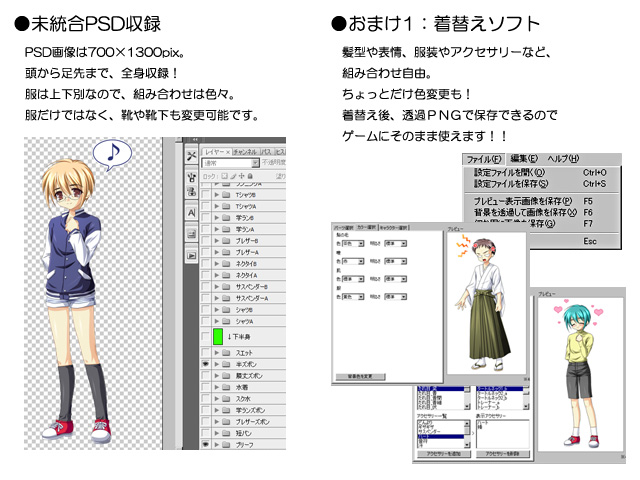Open the clone source icon in dock
Screen dimensions: 640x480
coord(191,191)
